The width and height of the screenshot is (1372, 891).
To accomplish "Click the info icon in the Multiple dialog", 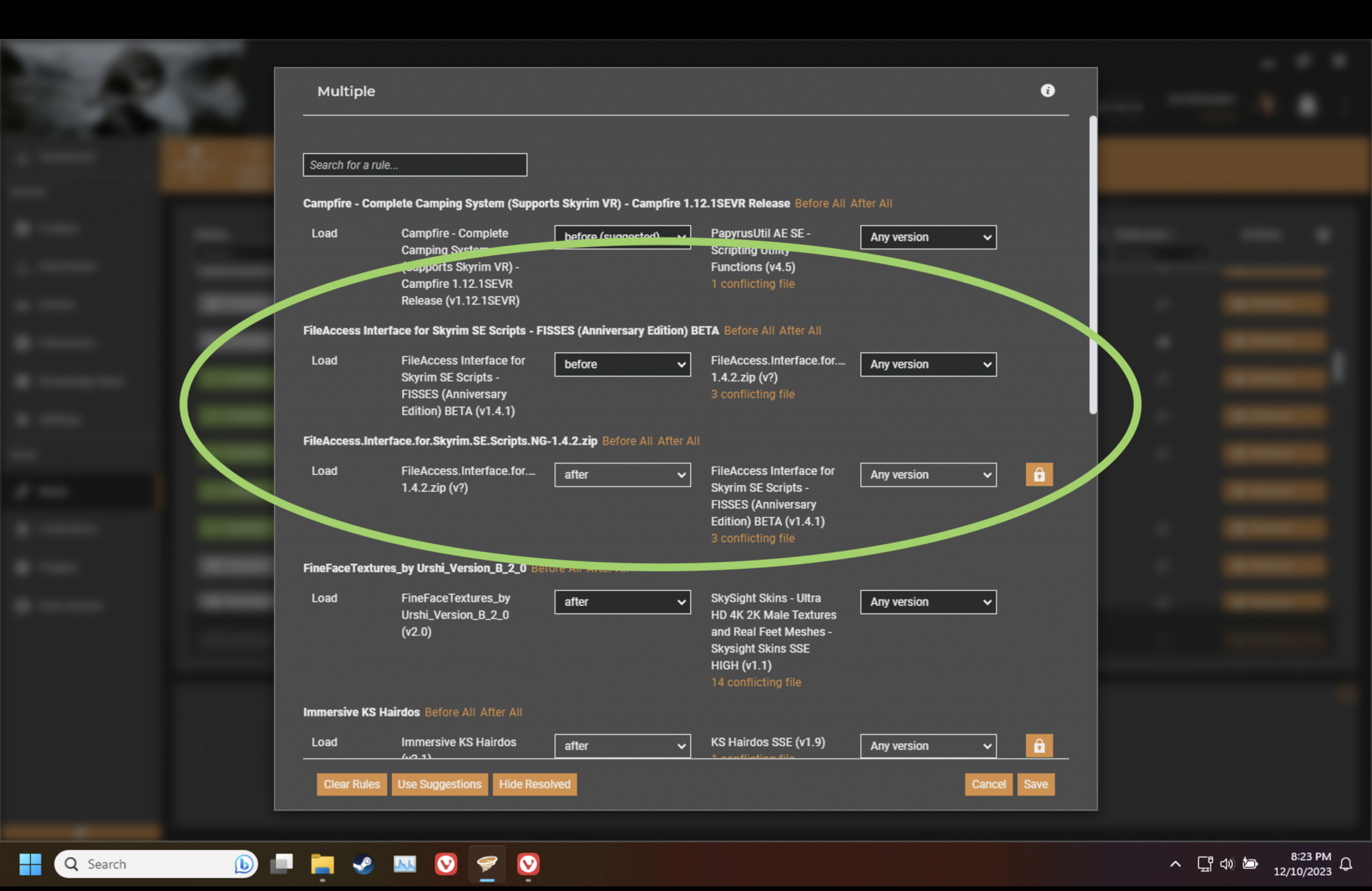I will pos(1048,90).
